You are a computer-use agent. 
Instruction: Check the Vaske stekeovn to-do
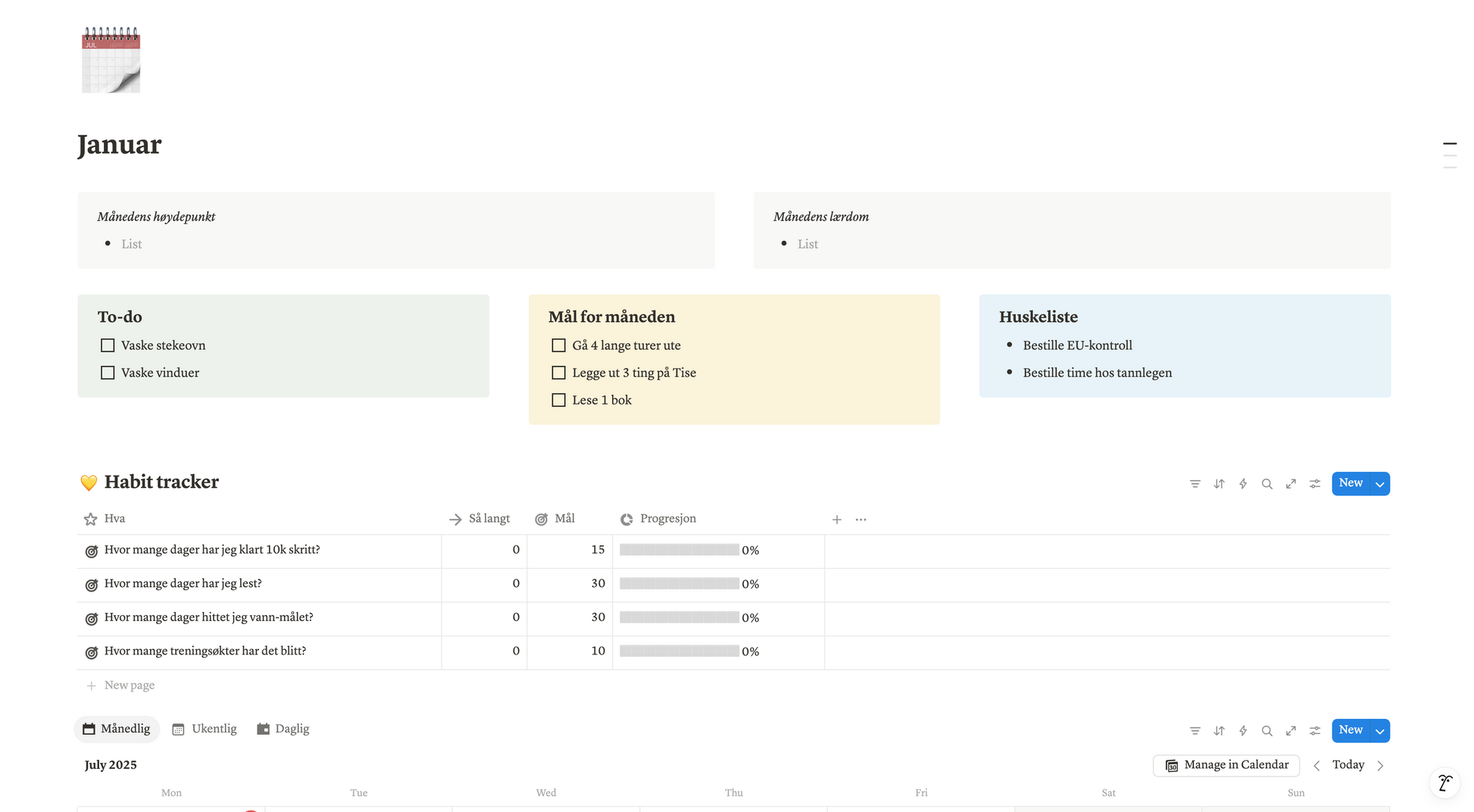108,345
